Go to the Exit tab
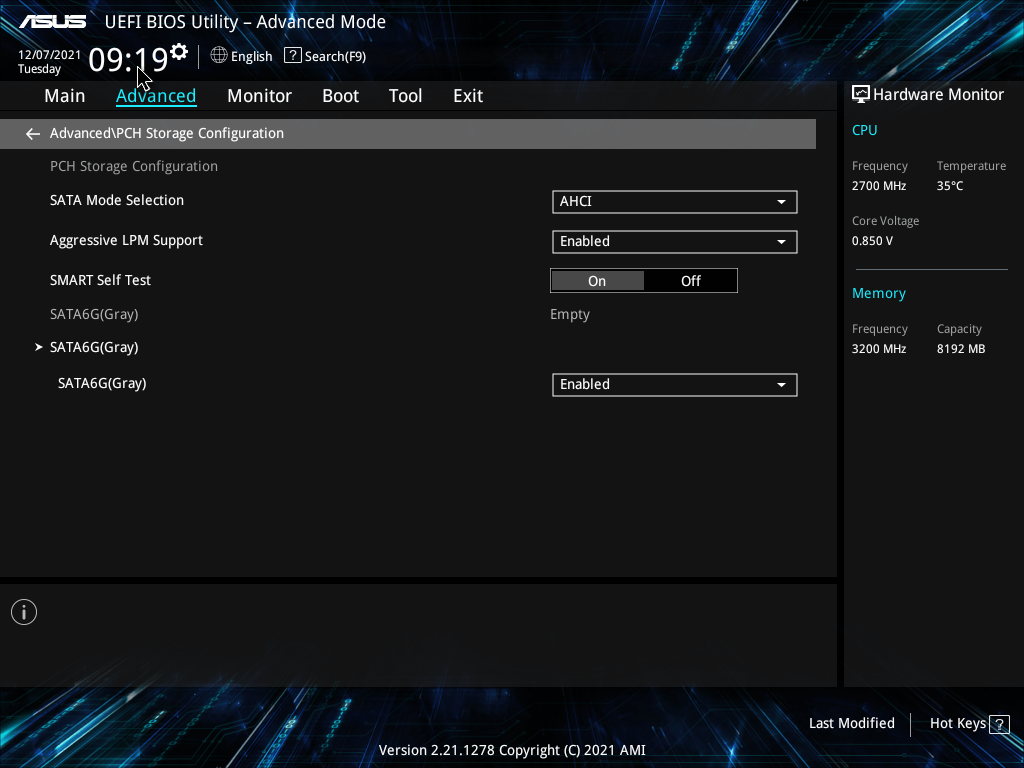This screenshot has width=1024, height=768. tap(467, 96)
